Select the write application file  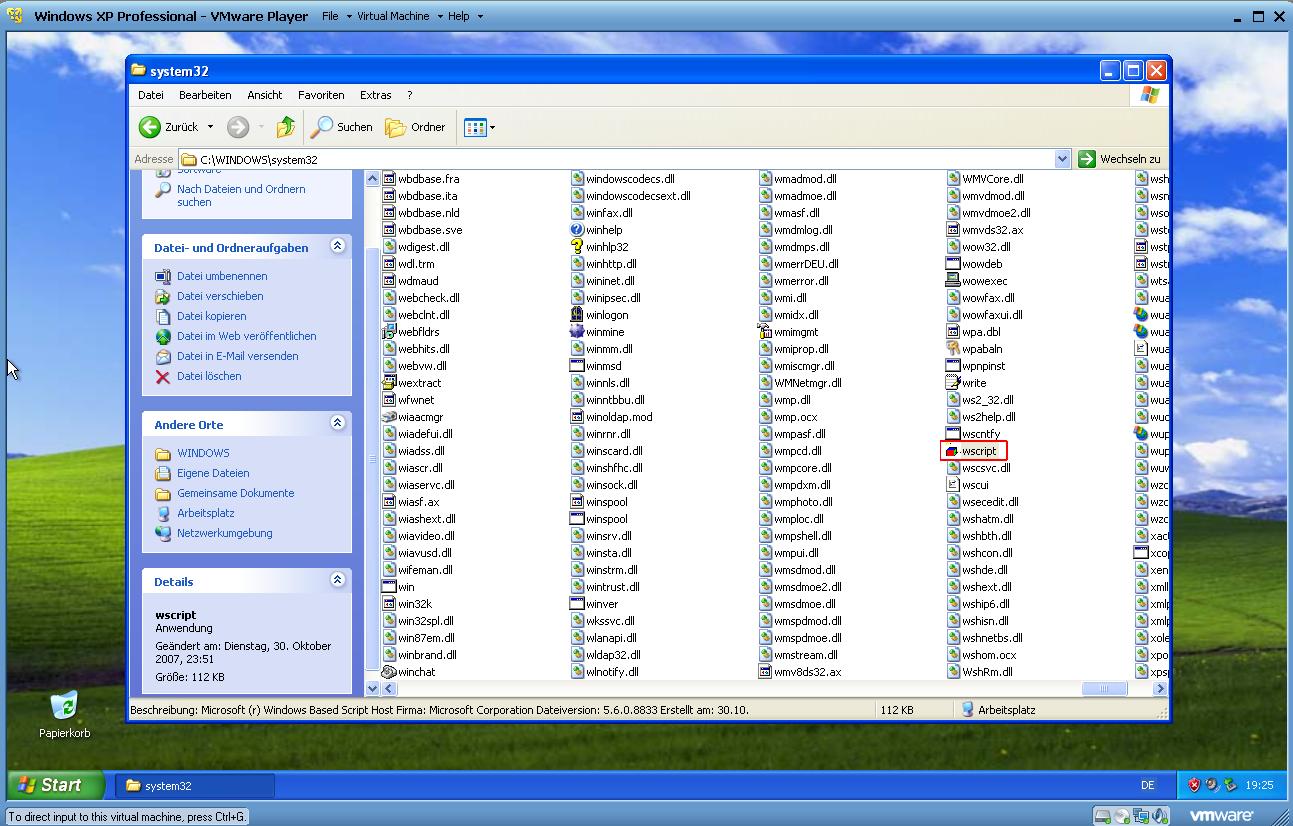pyautogui.click(x=953, y=383)
